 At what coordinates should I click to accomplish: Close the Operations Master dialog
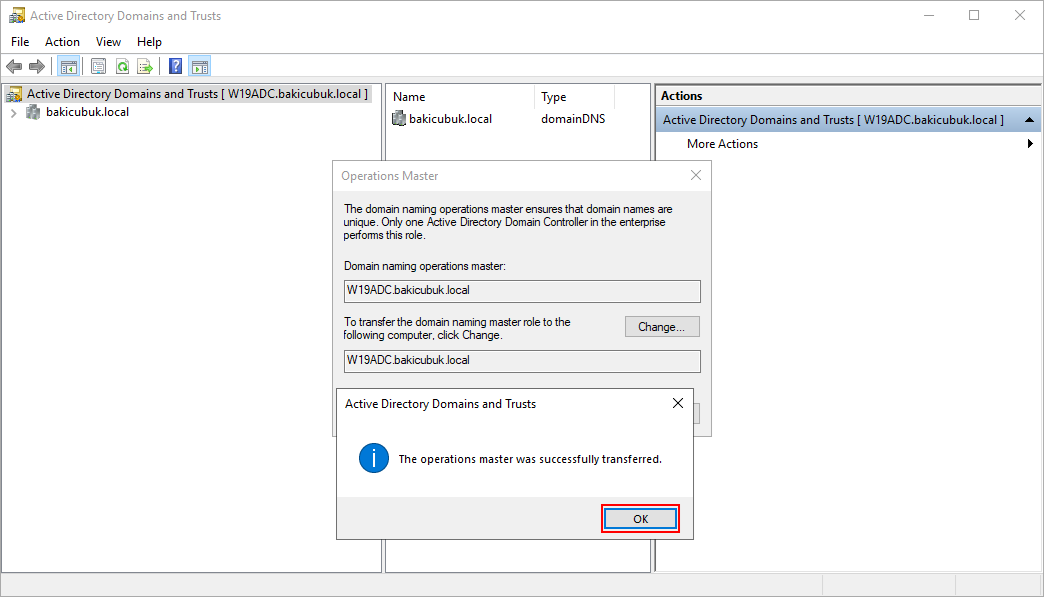coord(696,175)
